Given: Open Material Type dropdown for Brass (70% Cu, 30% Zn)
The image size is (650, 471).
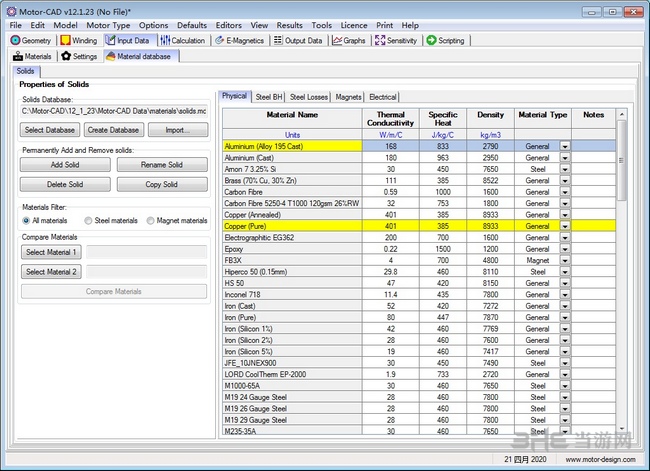Looking at the screenshot, I should click(x=565, y=181).
